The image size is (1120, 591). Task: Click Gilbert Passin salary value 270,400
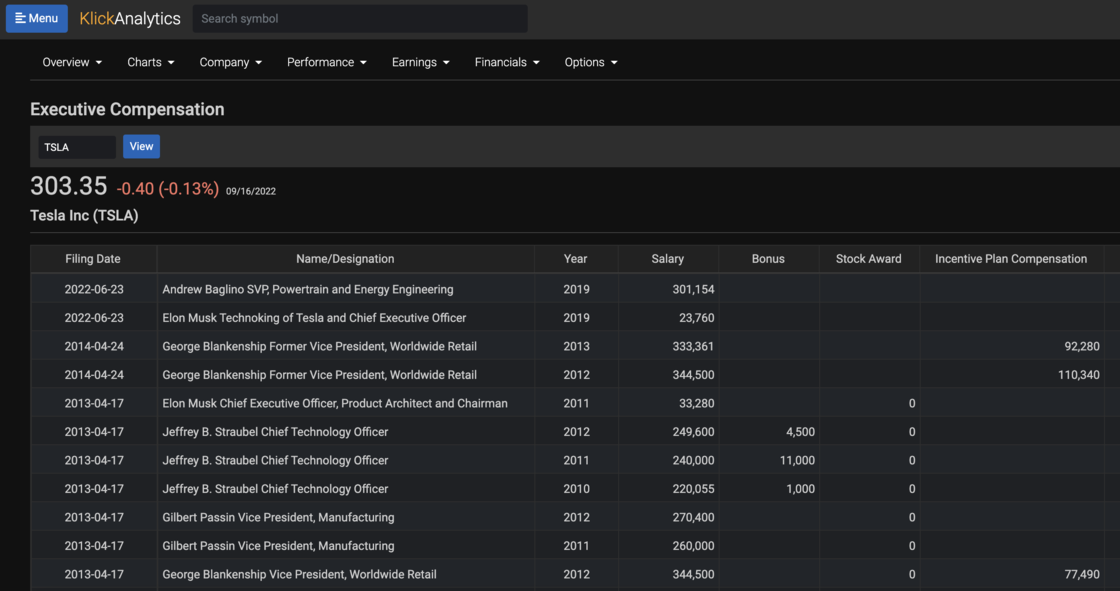[693, 517]
